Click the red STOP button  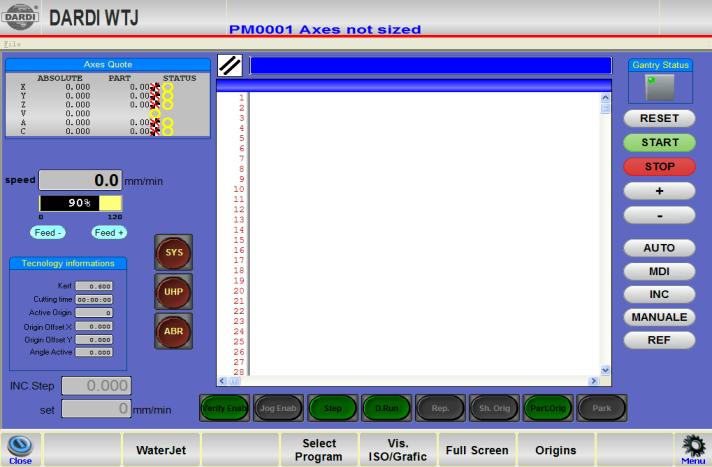[659, 167]
